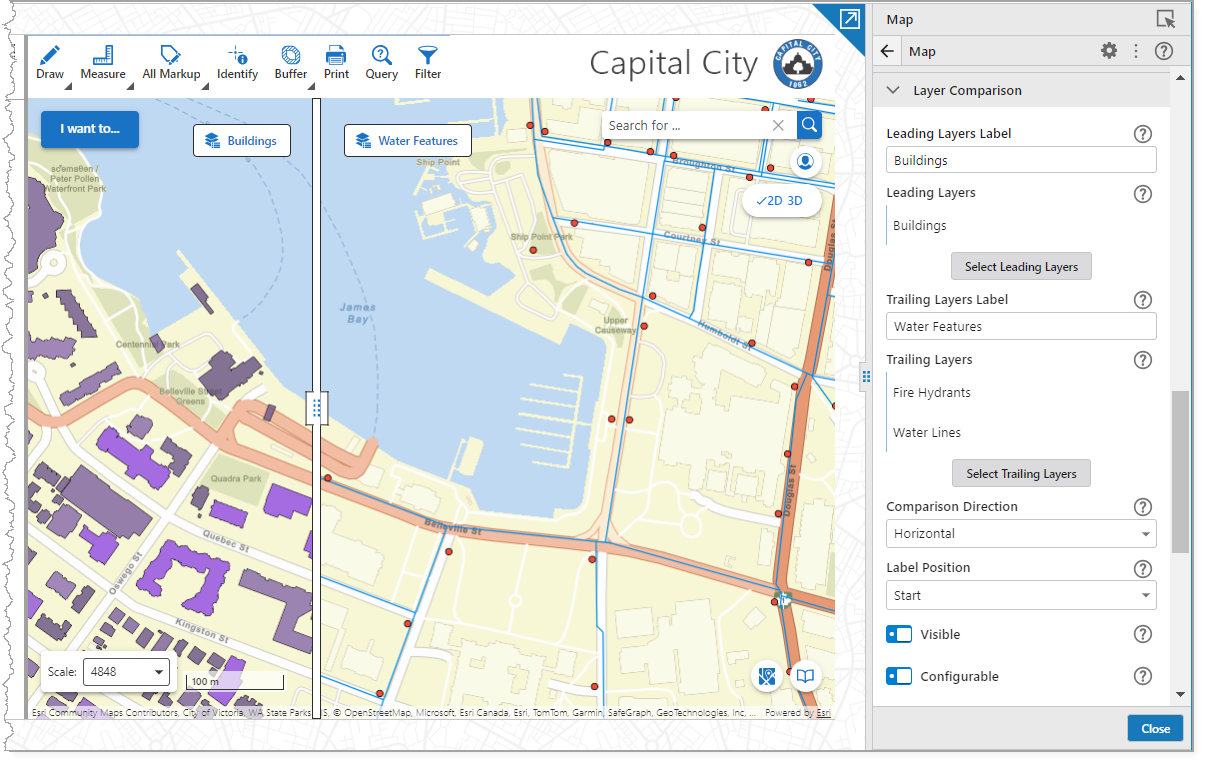Activate the Identify tool
This screenshot has width=1206, height=764.
tap(237, 62)
